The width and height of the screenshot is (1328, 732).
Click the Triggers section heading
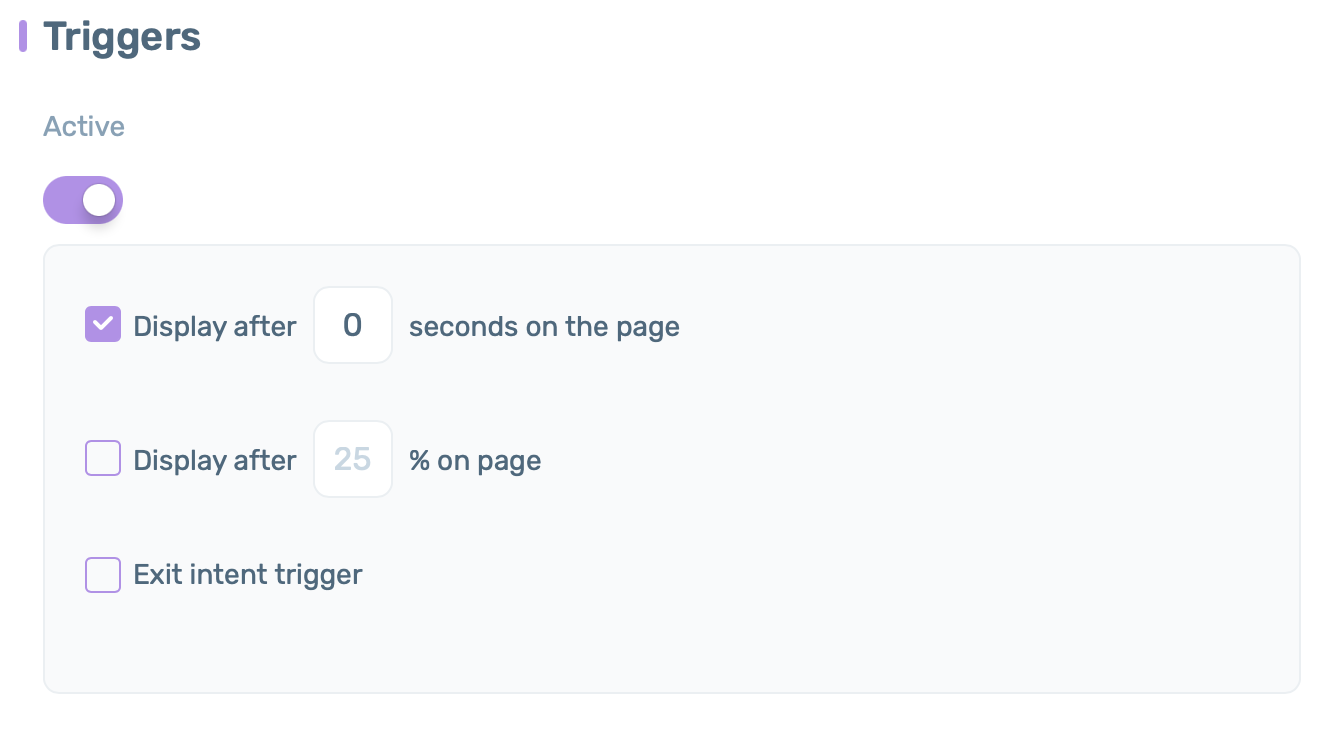[x=122, y=37]
